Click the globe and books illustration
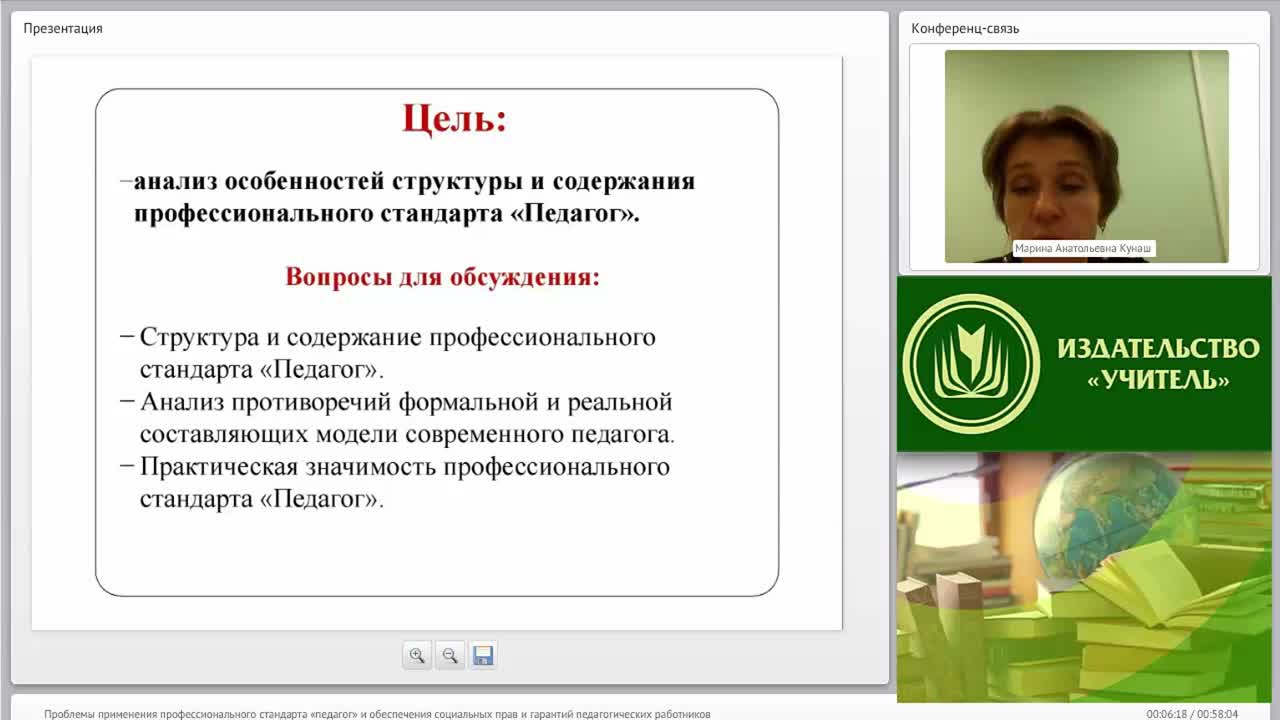The image size is (1280, 720). [x=1084, y=577]
